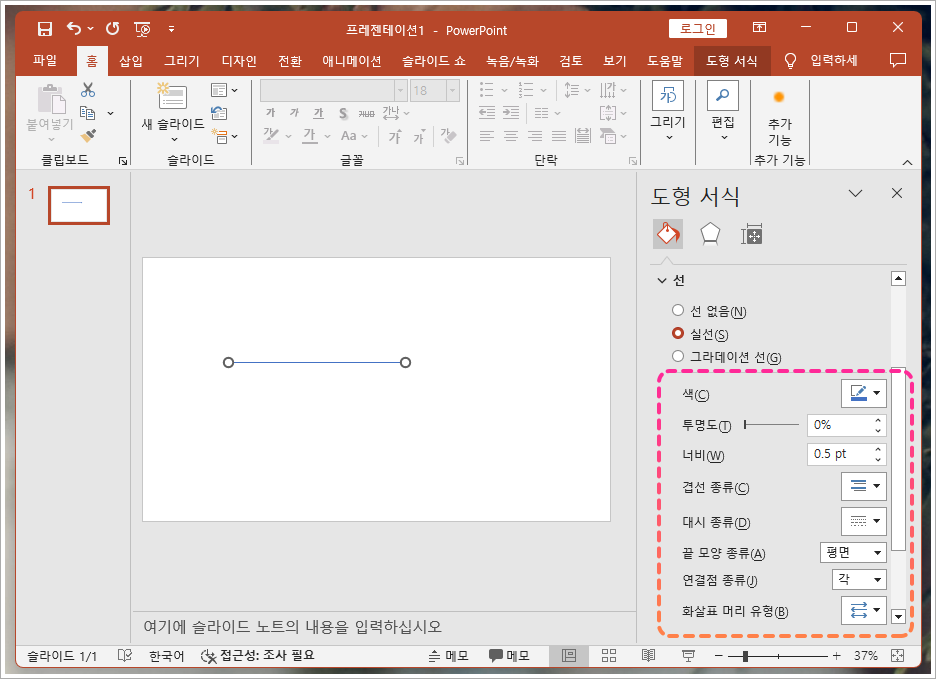Start Slide Show icon in status bar
Viewport: 936px width, 679px height.
(x=688, y=656)
